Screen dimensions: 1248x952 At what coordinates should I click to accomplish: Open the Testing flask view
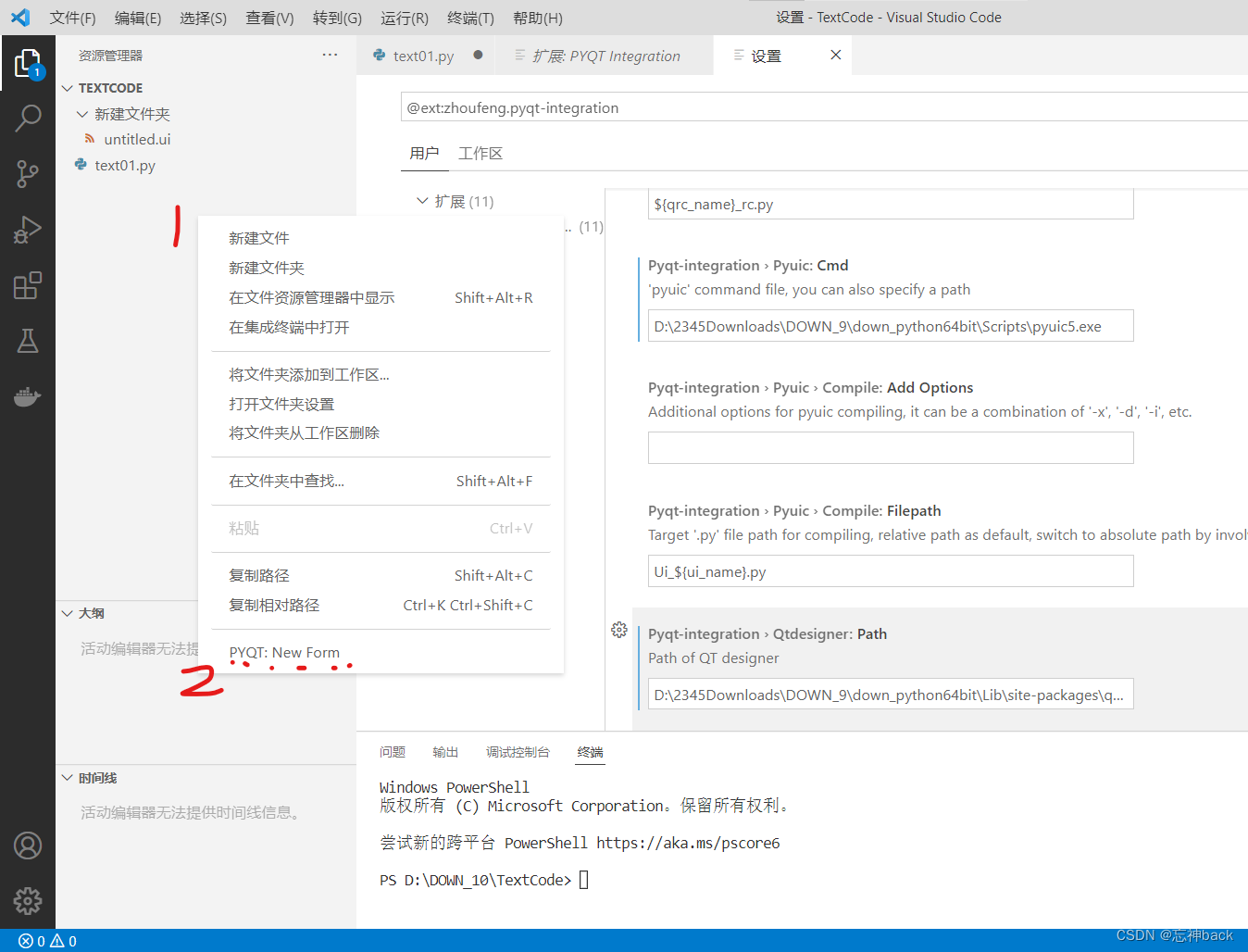28,341
